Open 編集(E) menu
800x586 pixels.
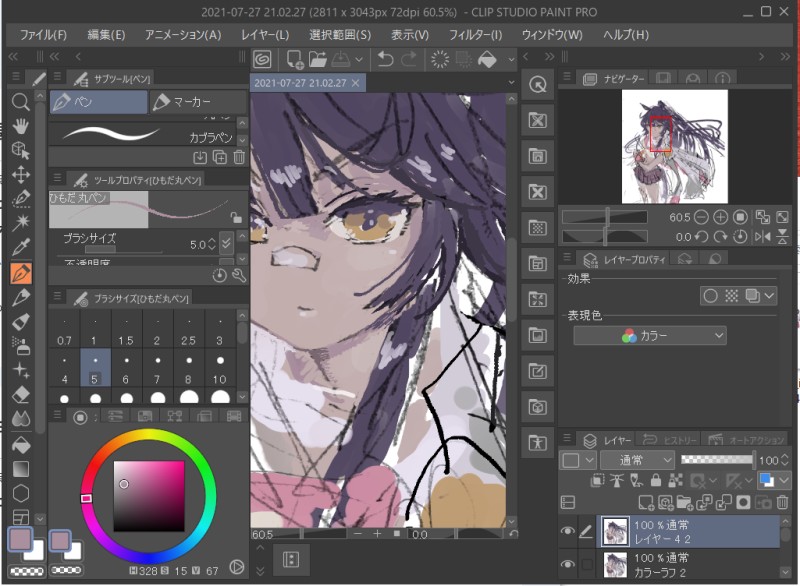pos(106,35)
